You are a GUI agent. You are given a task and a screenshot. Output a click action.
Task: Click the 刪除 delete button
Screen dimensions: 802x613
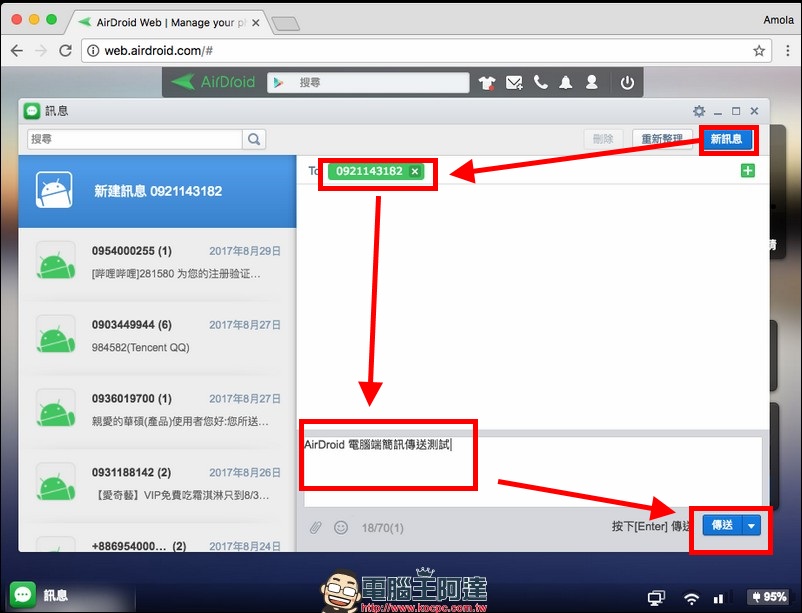click(603, 139)
